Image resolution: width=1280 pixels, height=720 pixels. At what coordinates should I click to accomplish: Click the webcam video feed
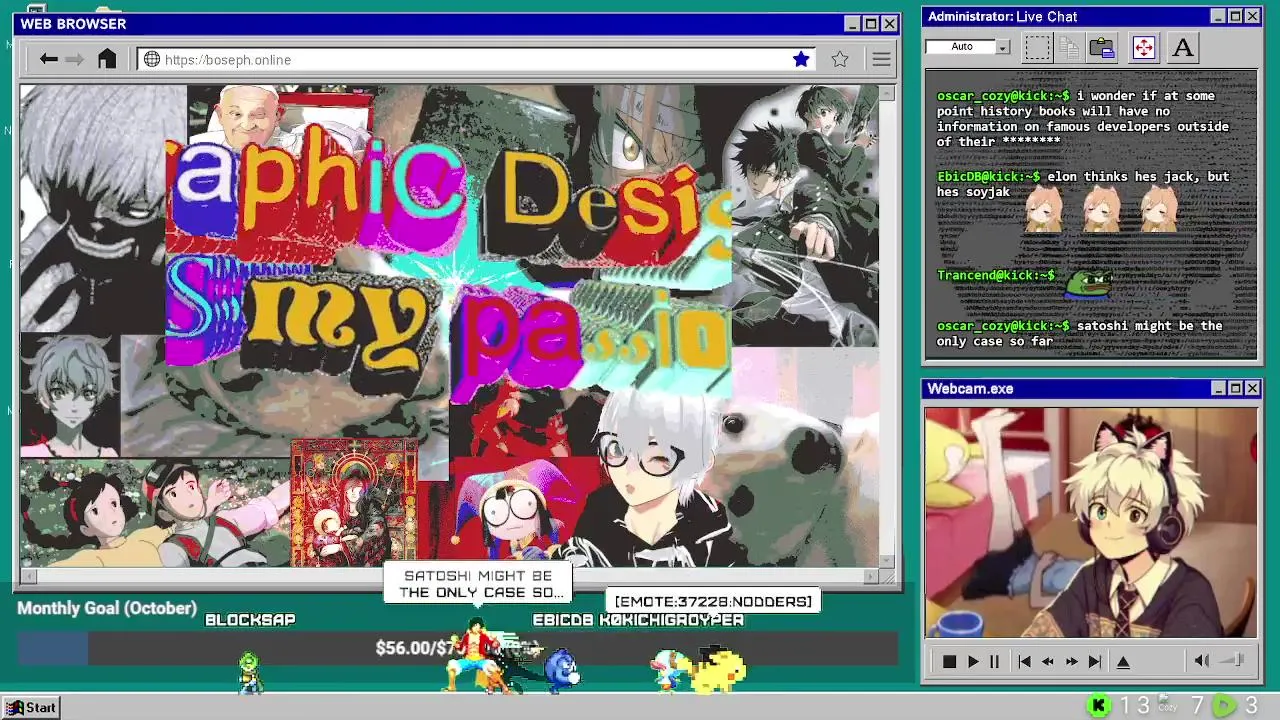tap(1090, 521)
